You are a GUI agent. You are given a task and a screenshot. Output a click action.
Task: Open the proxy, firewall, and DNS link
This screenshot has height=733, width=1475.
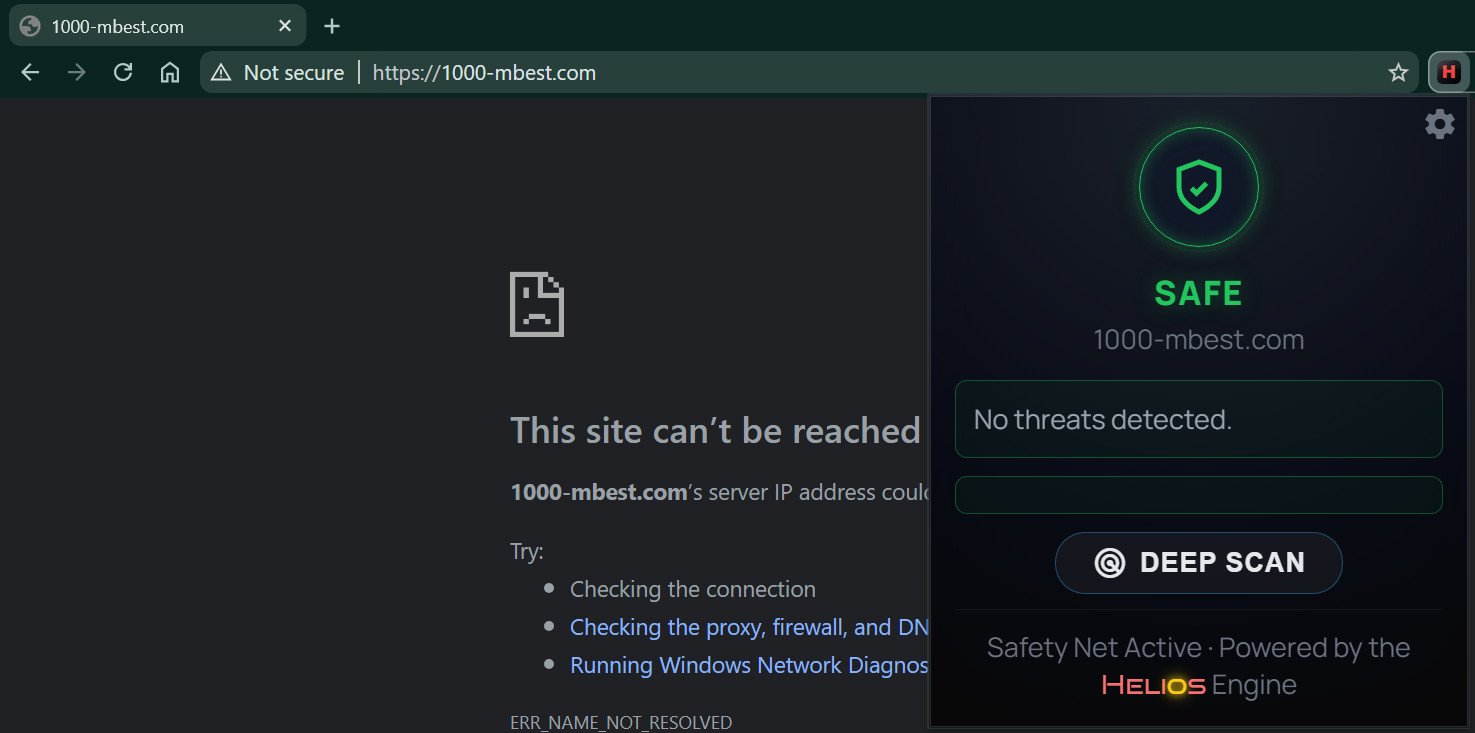coord(749,627)
